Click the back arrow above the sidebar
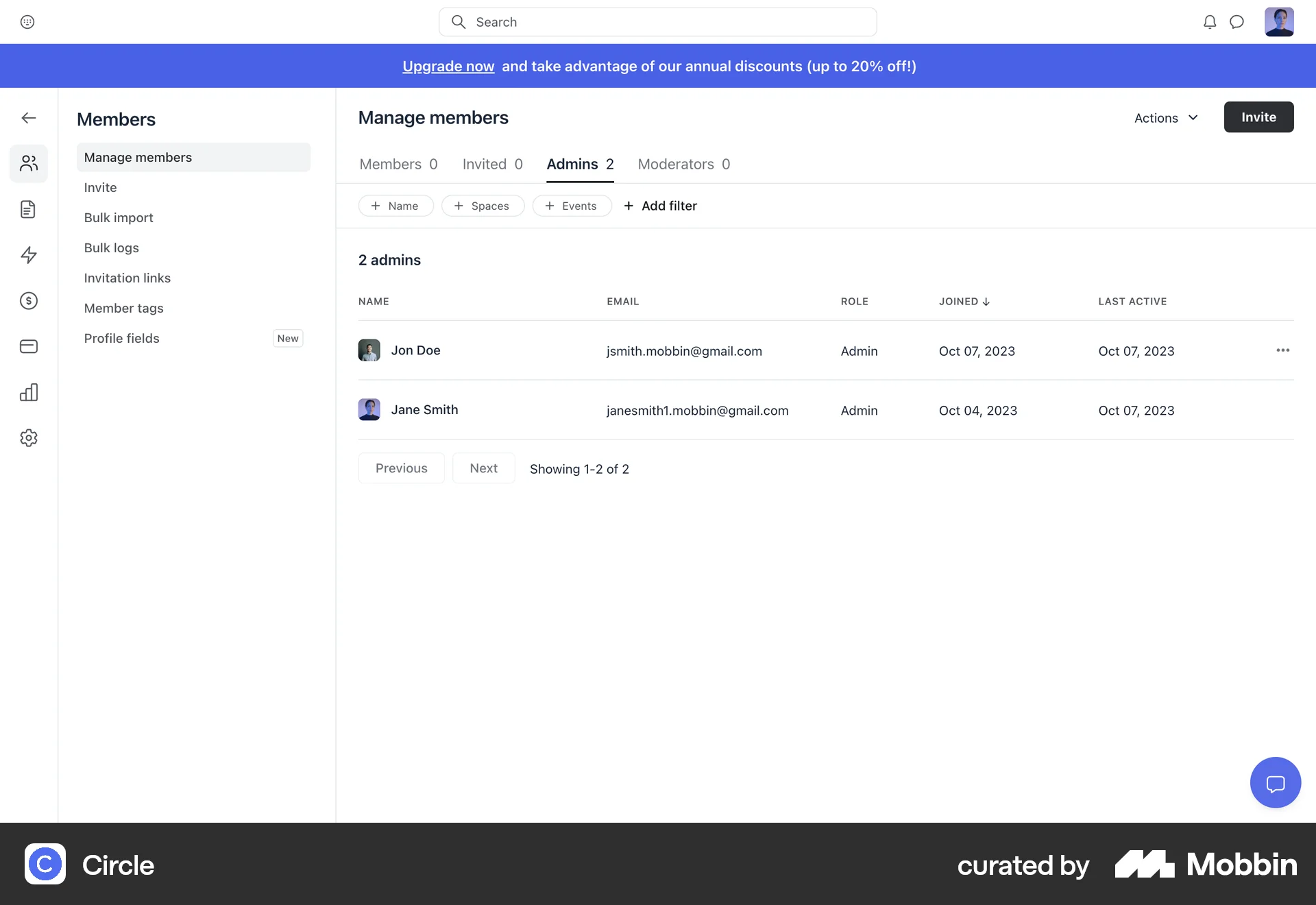This screenshot has width=1316, height=905. [29, 117]
